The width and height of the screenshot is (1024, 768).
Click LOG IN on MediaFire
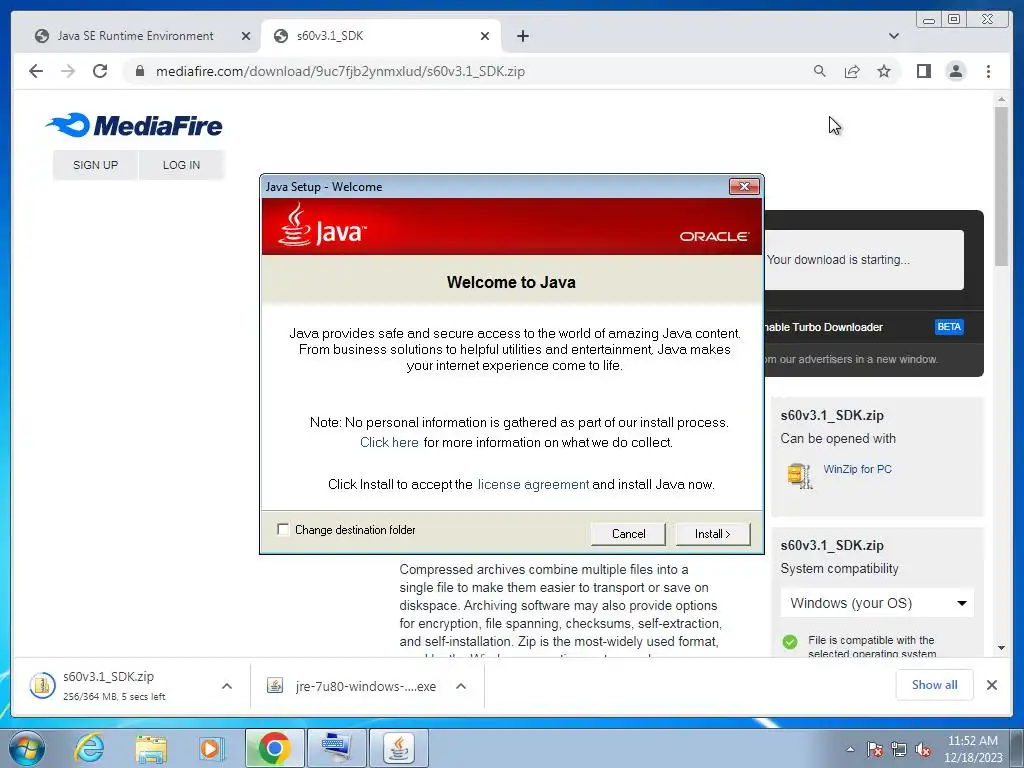click(x=182, y=165)
